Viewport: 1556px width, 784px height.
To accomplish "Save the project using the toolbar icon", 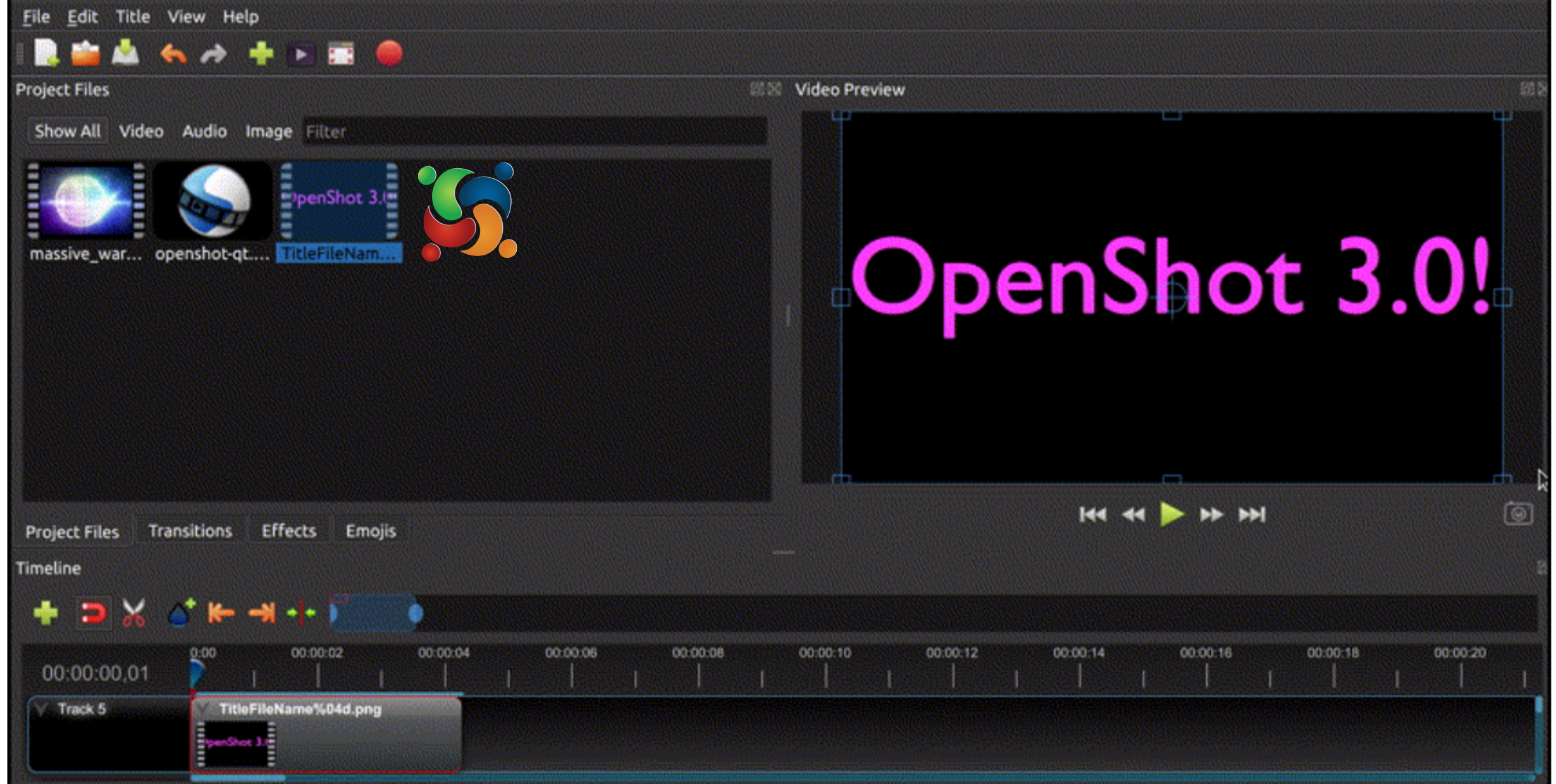I will click(125, 54).
